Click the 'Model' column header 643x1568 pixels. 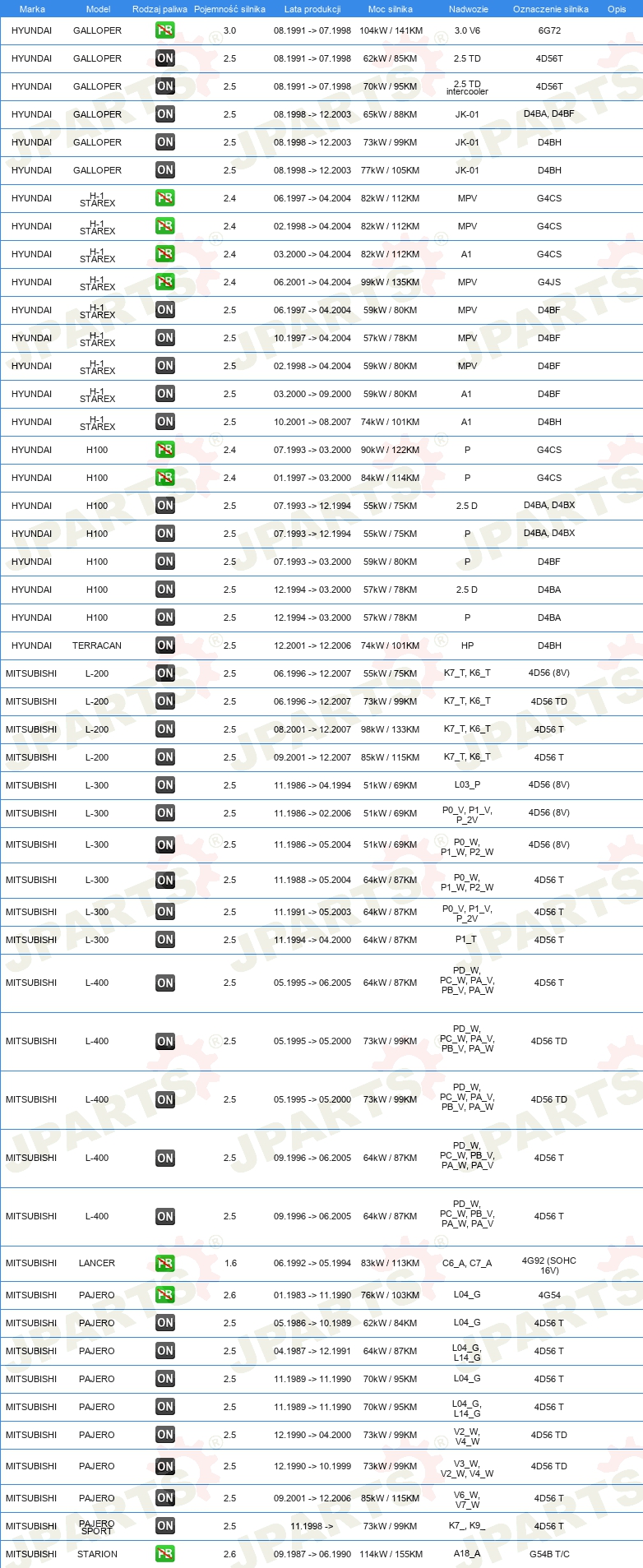(x=99, y=9)
